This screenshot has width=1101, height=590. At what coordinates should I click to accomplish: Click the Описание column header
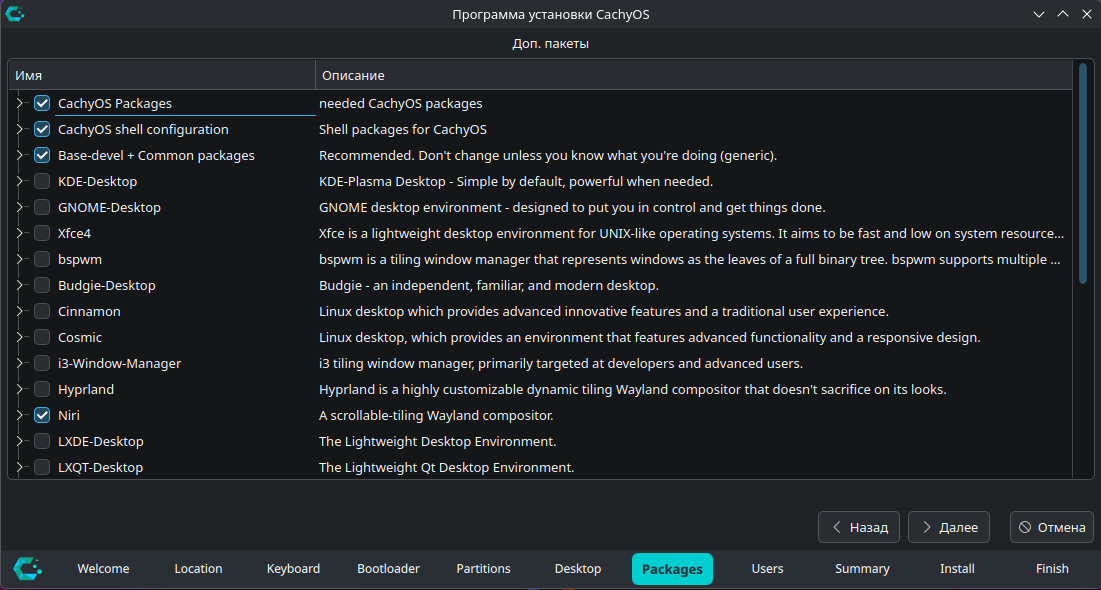[694, 75]
